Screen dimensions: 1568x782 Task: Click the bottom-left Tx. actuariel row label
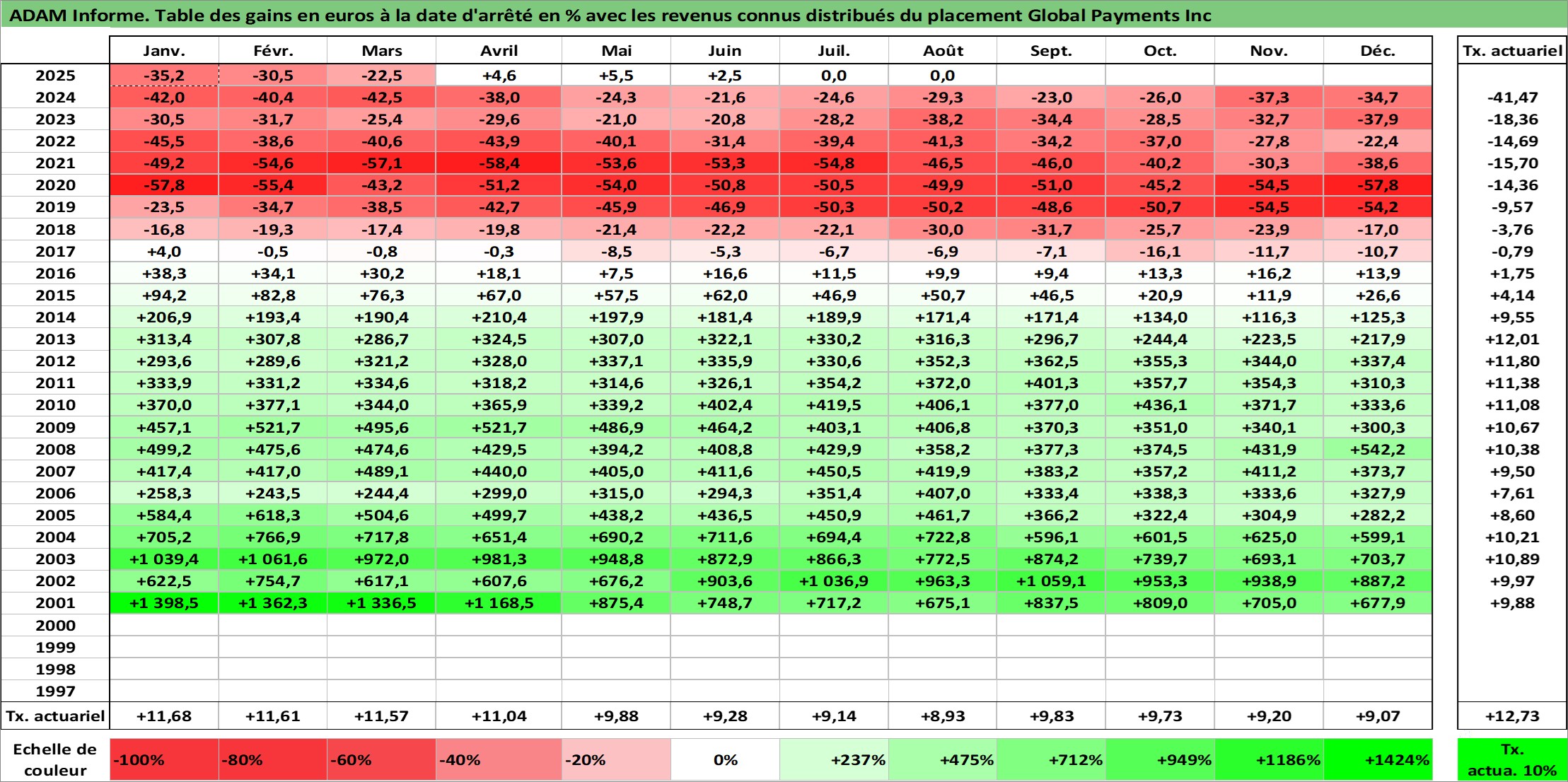click(x=55, y=716)
